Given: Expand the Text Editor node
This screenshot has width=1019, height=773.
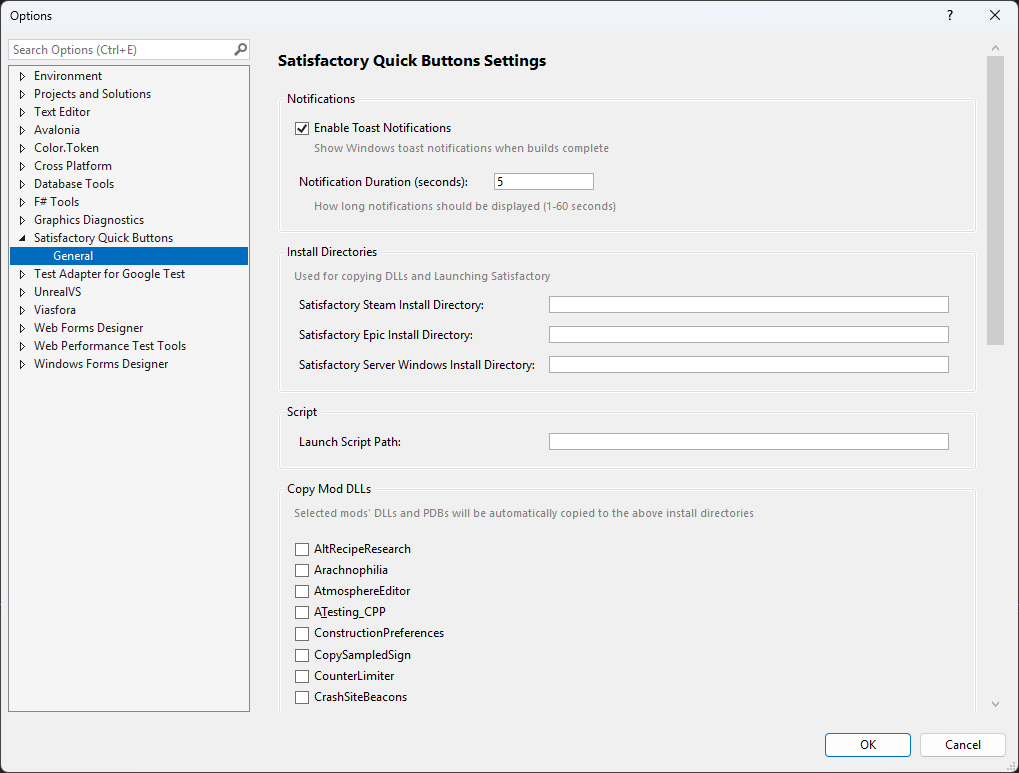Looking at the screenshot, I should click(22, 112).
